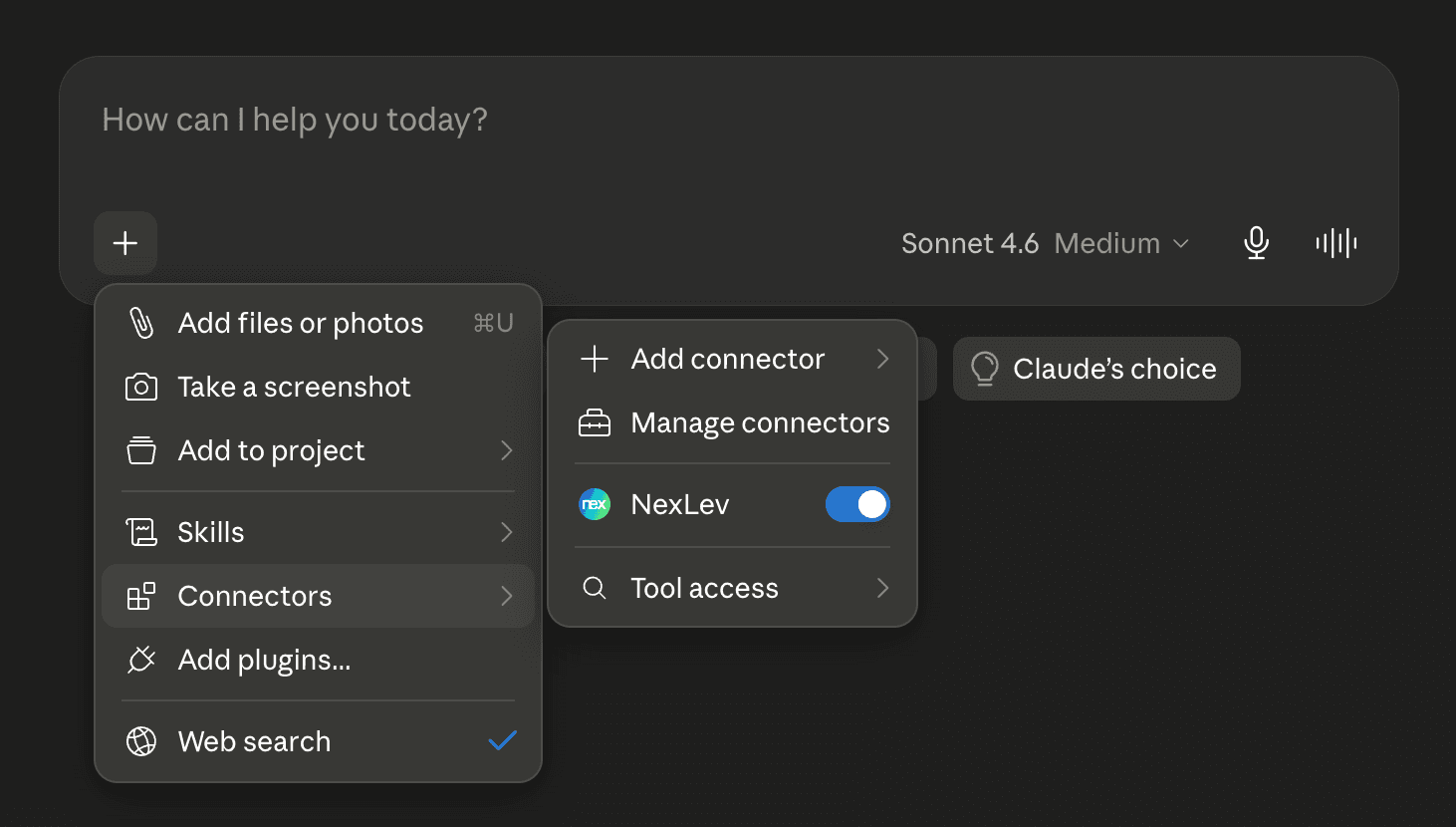Screen dimensions: 1456x827
Task: Click the microphone dictation icon
Action: click(1257, 243)
